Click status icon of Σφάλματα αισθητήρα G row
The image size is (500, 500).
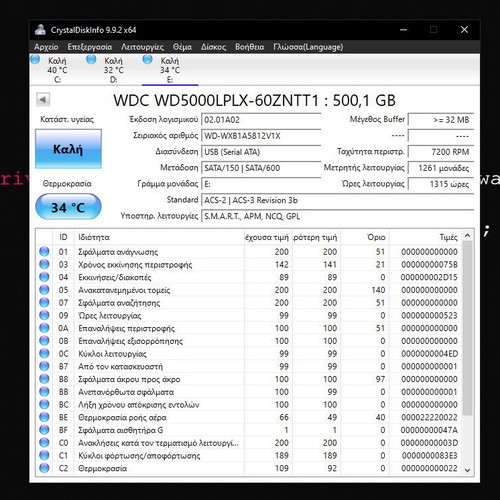point(44,430)
